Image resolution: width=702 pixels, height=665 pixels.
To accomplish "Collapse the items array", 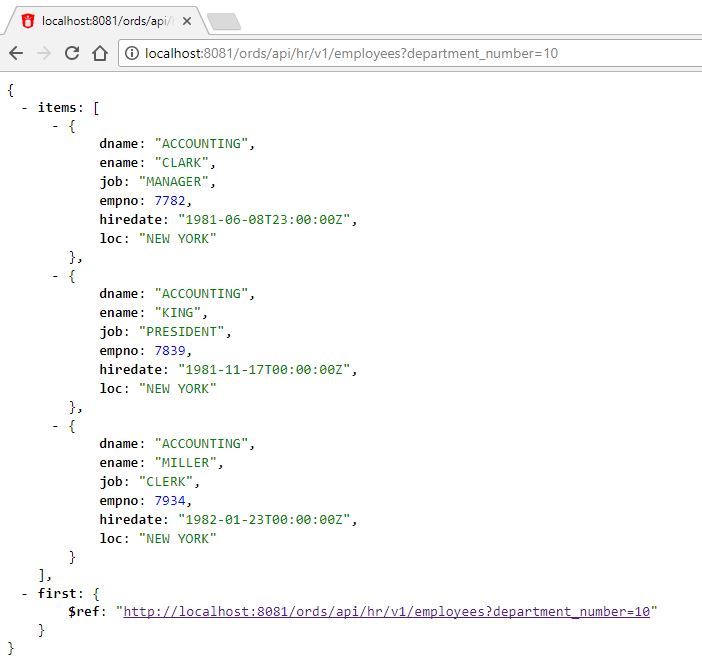I will pos(24,108).
